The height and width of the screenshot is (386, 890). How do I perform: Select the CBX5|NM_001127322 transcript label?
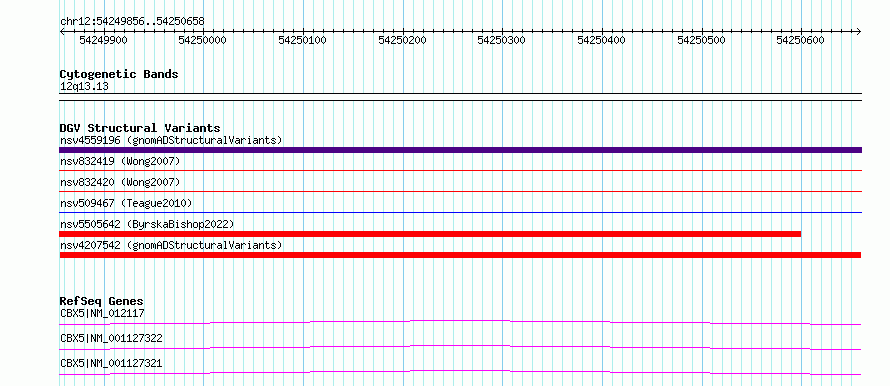[111, 338]
